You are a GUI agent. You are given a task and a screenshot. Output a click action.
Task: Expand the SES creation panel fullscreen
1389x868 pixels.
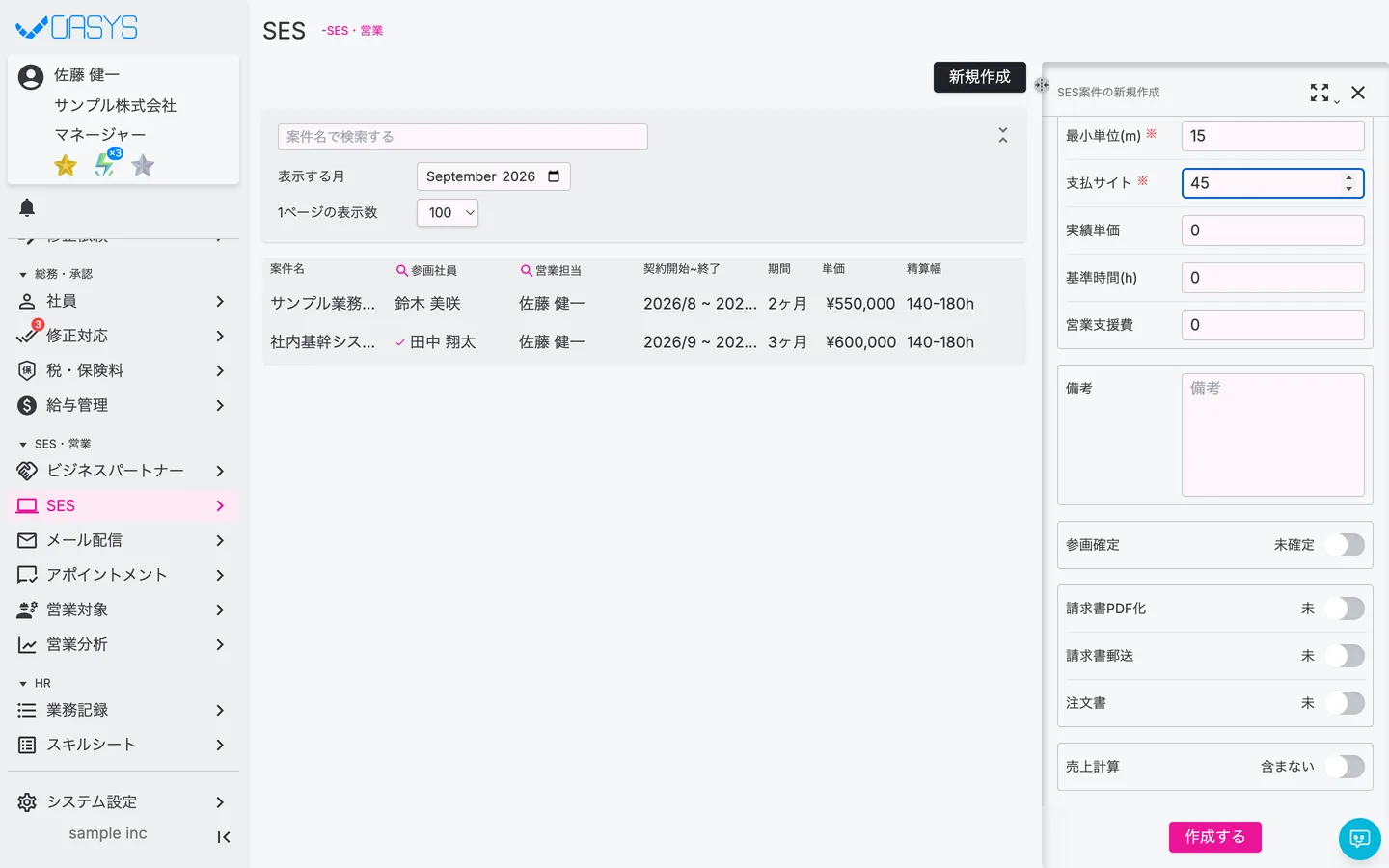click(x=1320, y=93)
